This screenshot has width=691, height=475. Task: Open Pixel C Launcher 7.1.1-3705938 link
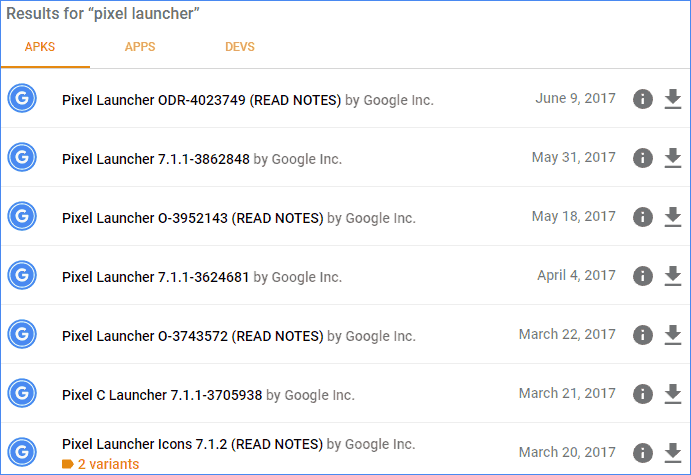[162, 395]
